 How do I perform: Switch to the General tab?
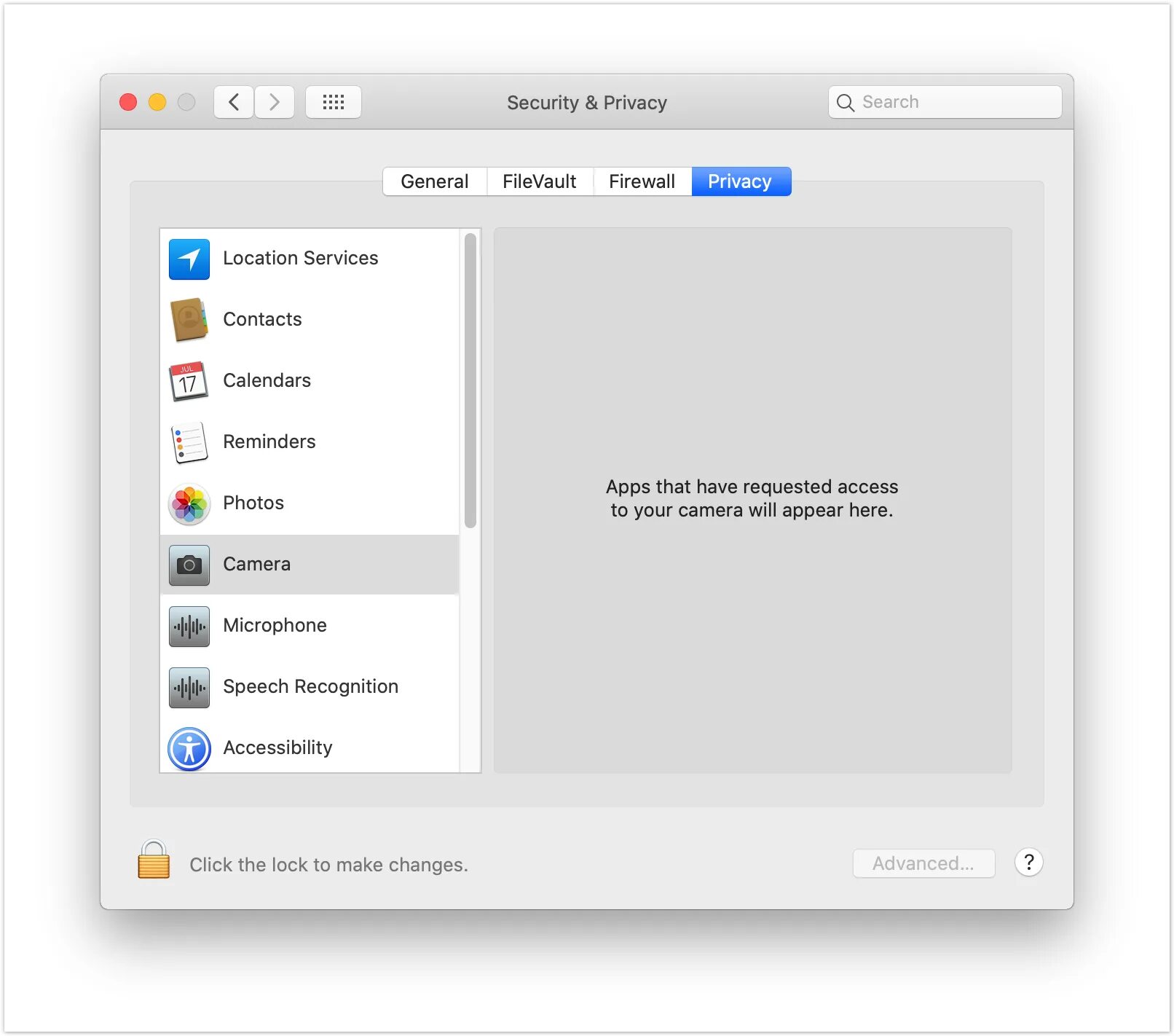pos(435,181)
